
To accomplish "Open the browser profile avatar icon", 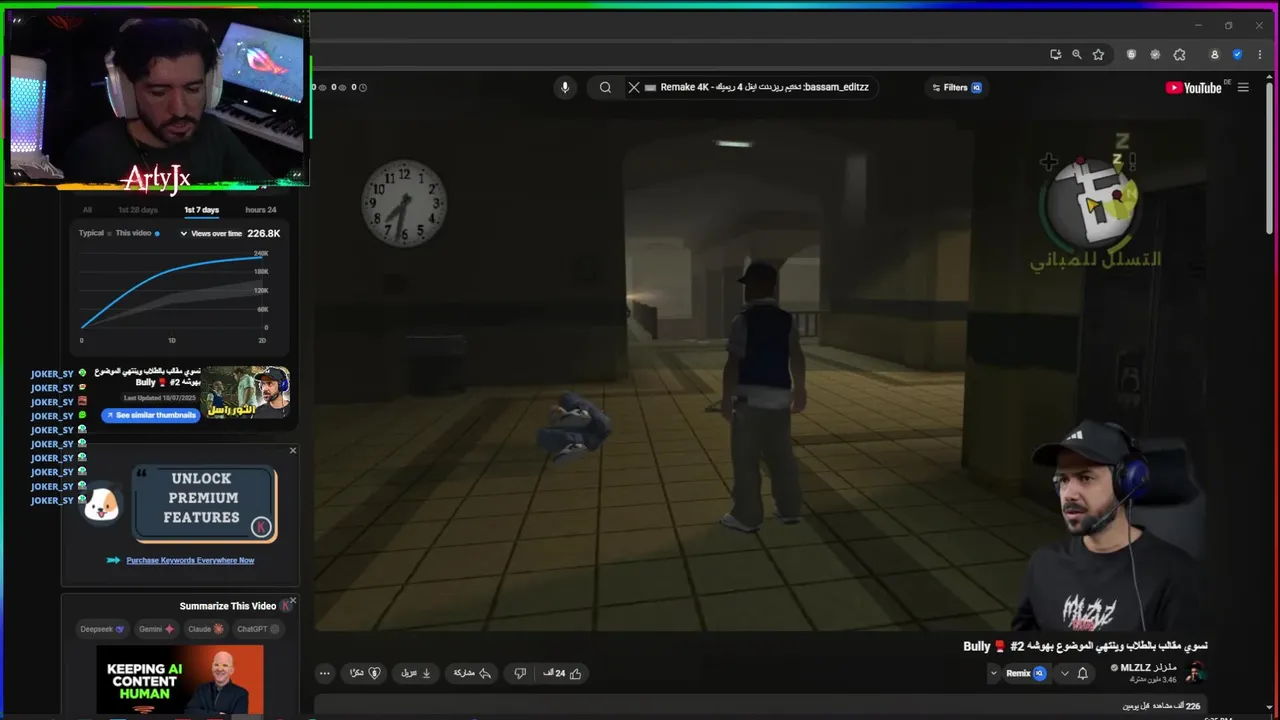I will point(1215,55).
